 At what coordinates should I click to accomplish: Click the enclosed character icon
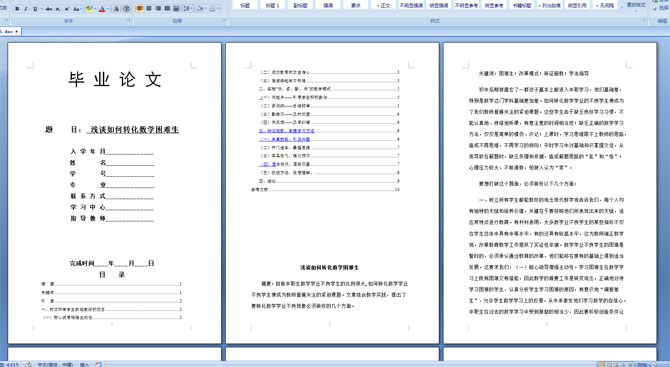(x=126, y=9)
